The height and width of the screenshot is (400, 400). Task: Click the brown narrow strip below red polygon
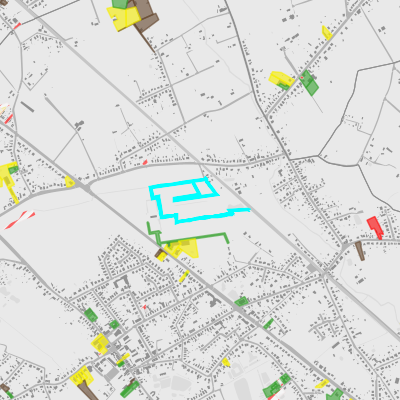[x=360, y=251]
